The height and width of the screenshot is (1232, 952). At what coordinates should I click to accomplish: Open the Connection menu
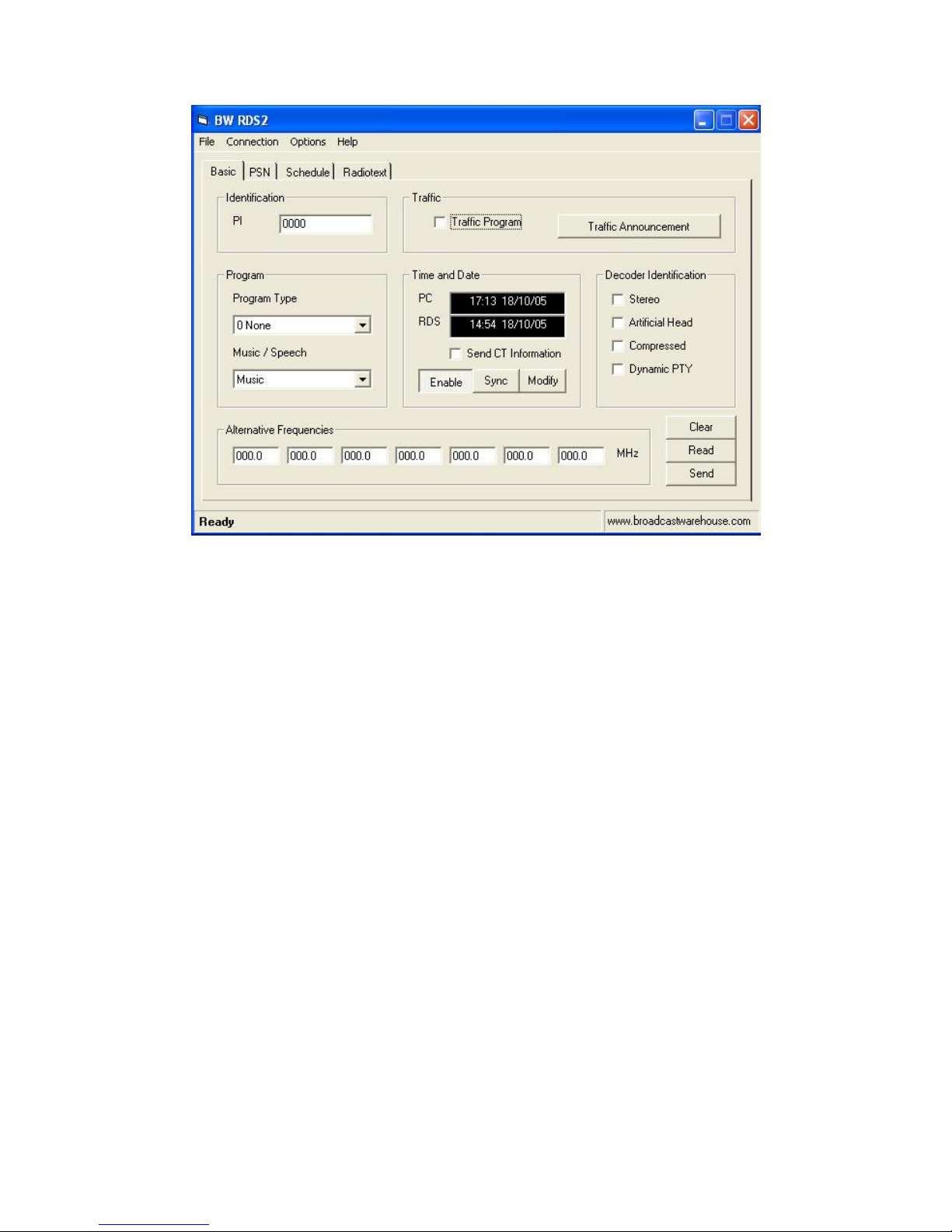(x=252, y=141)
